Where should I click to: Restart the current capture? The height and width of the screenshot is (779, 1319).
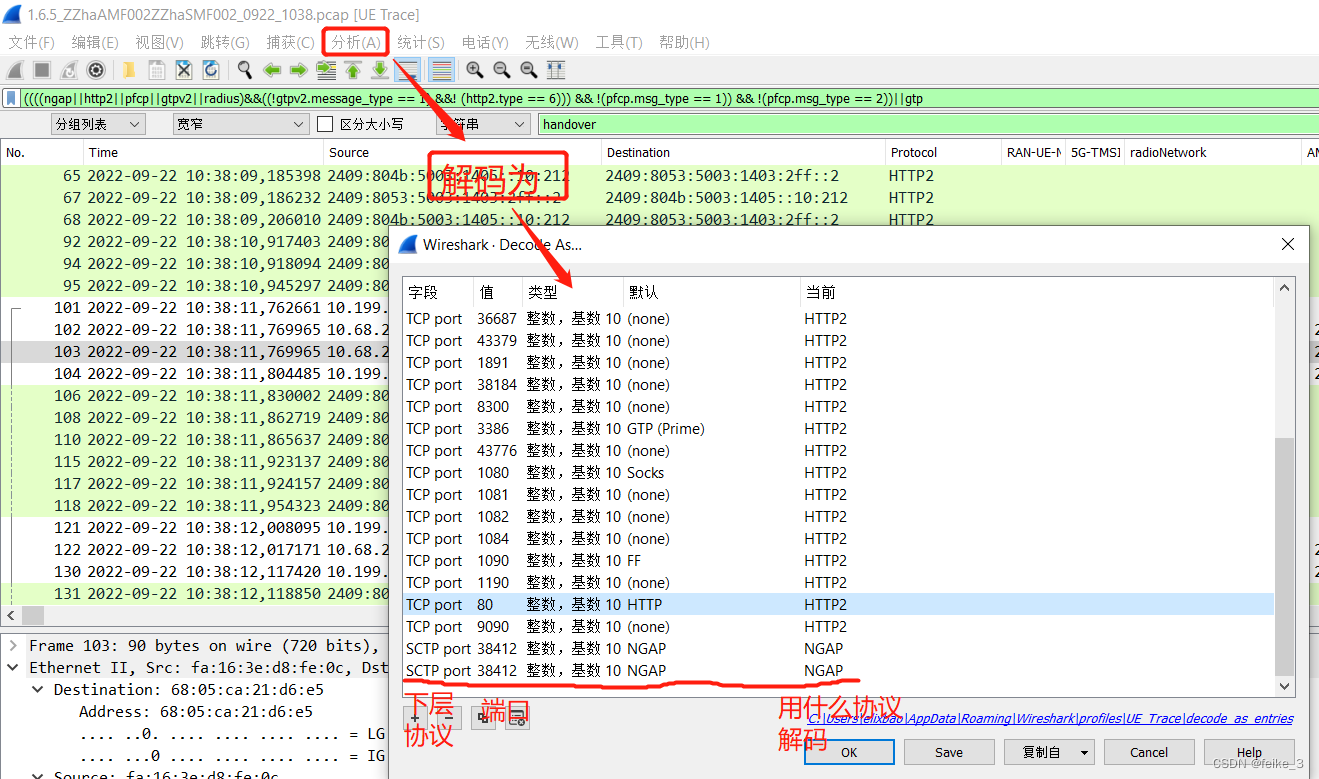tap(69, 70)
